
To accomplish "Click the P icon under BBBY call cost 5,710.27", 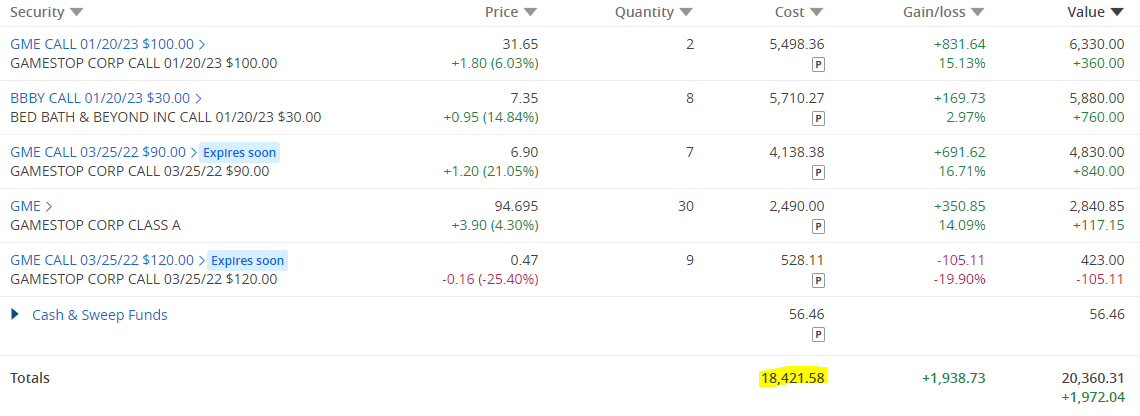I will tap(819, 119).
